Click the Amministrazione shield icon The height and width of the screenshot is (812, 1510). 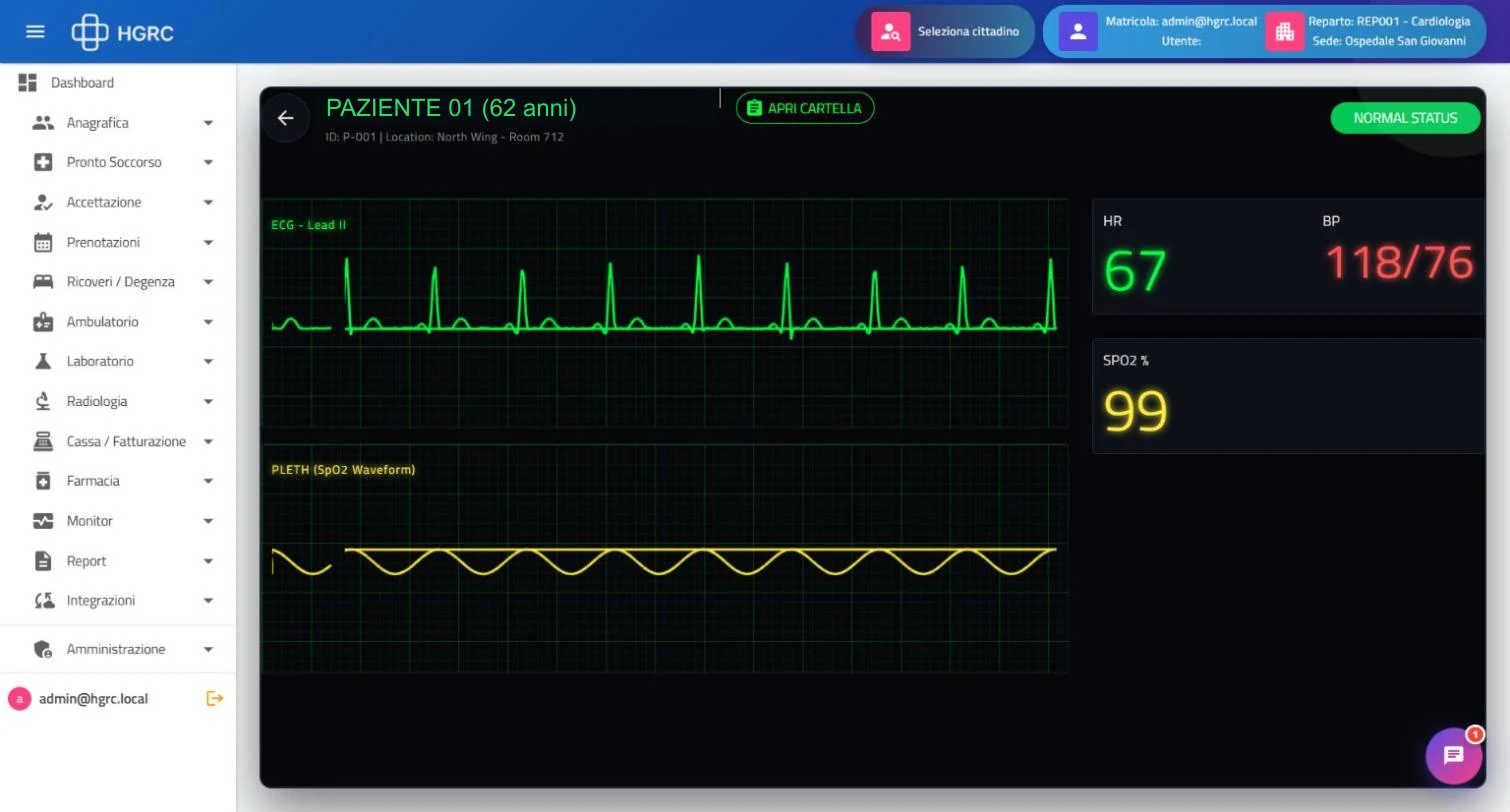tap(43, 649)
